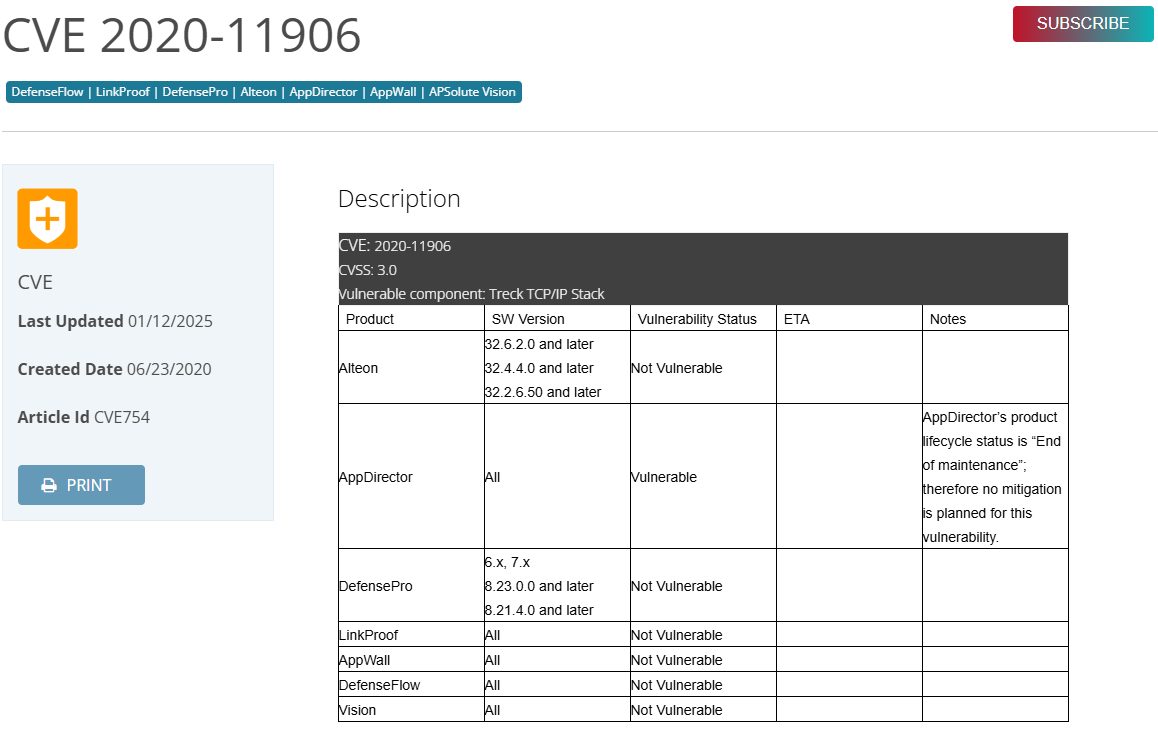Click the Description heading
This screenshot has height=729, width=1158.
pyautogui.click(x=399, y=199)
